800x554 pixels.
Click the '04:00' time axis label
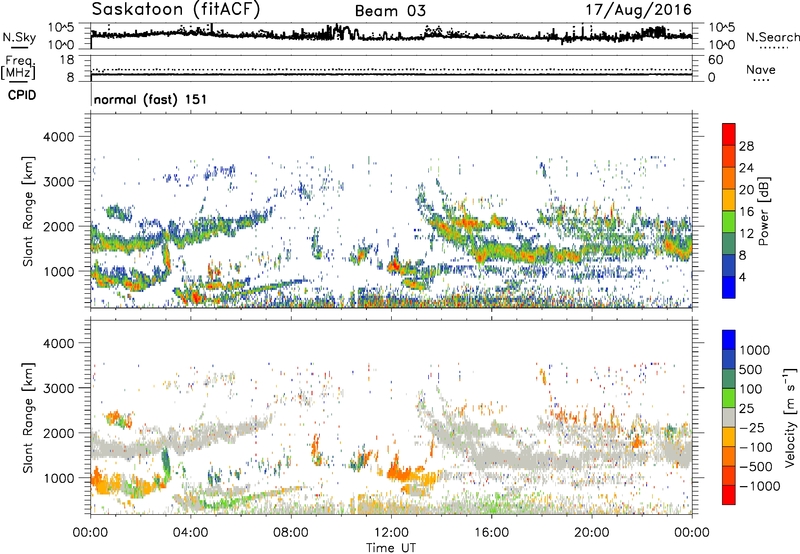(190, 533)
